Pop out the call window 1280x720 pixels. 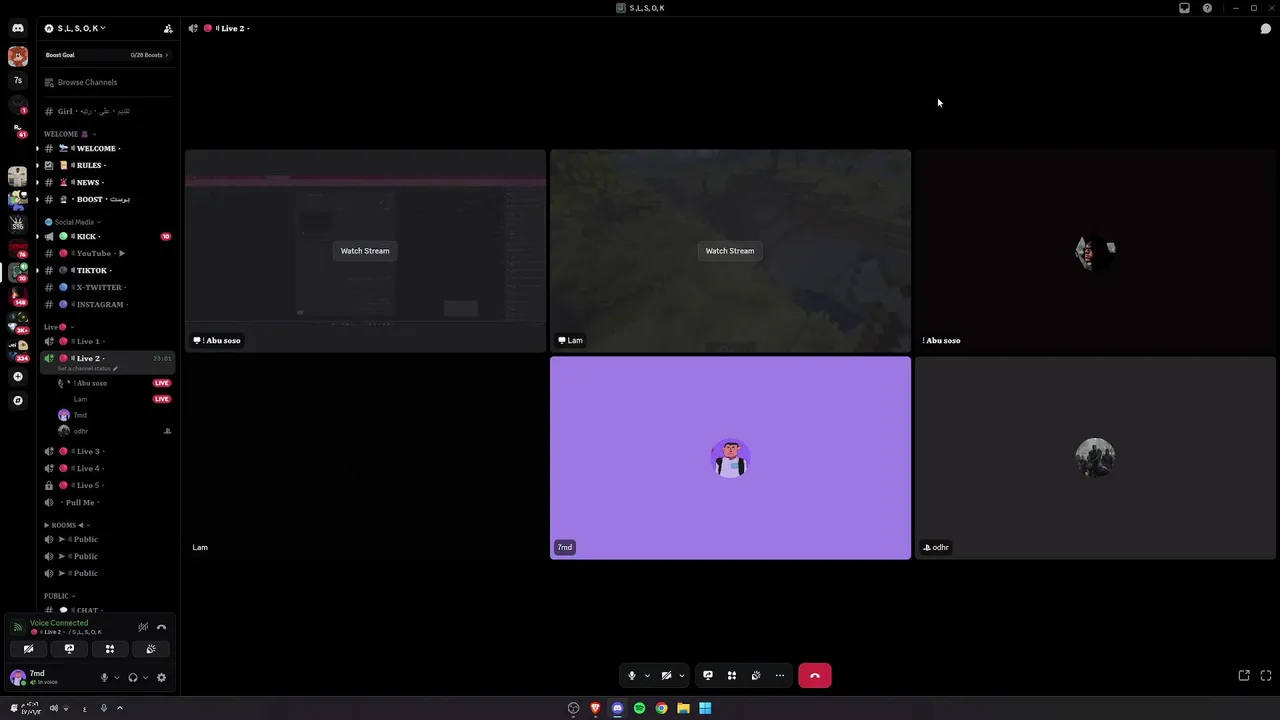coord(1244,676)
